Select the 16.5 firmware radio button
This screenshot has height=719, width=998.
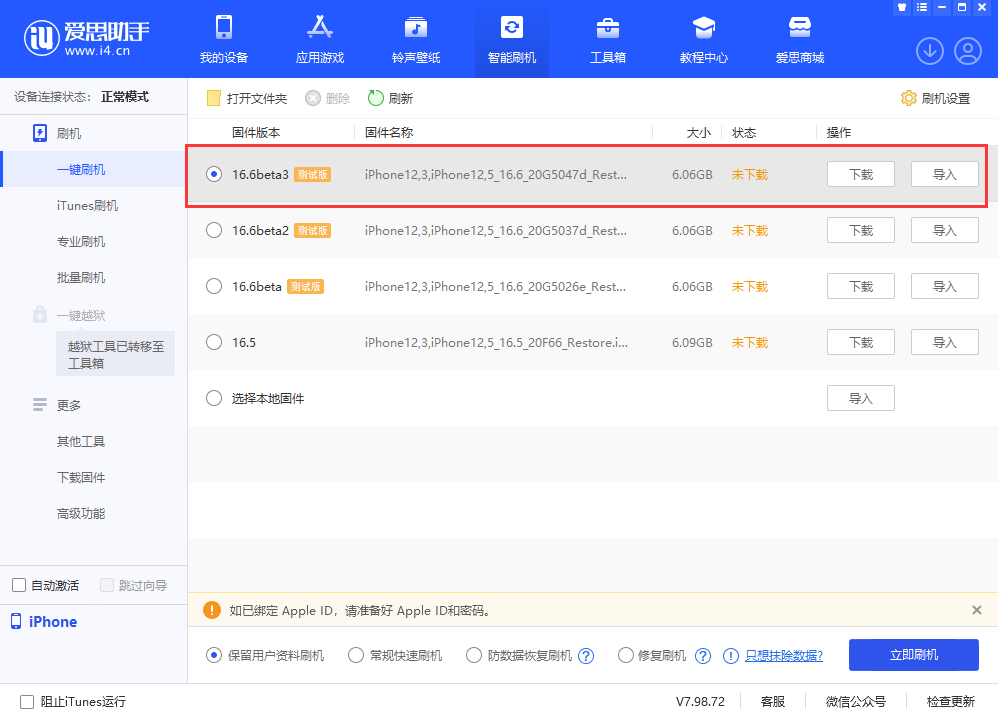[x=213, y=342]
